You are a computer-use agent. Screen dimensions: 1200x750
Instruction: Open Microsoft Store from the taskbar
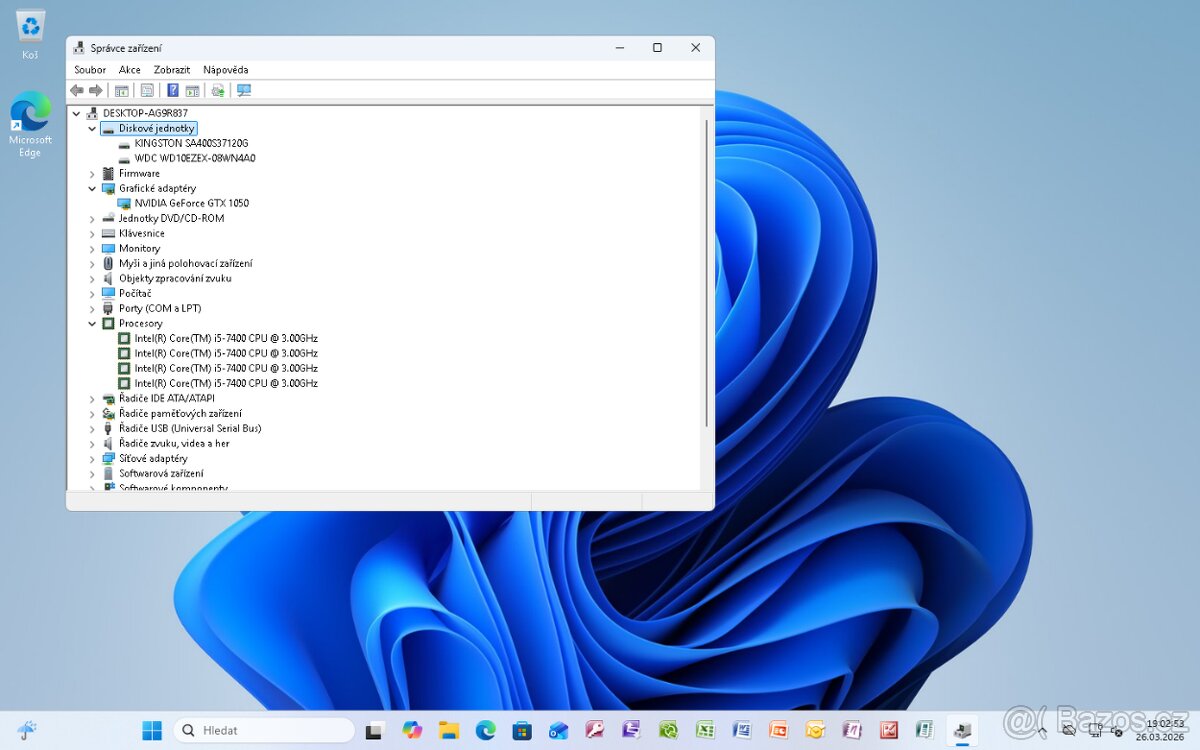point(522,730)
